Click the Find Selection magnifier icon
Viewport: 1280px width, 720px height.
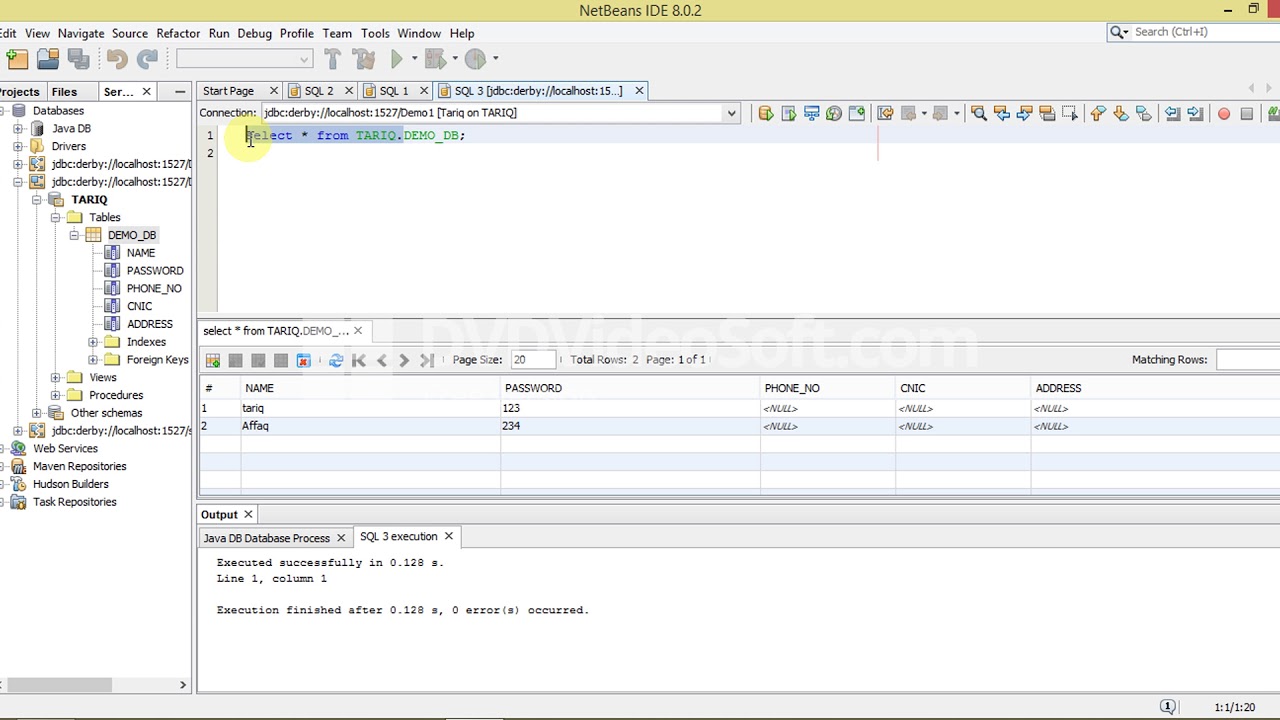(x=979, y=113)
